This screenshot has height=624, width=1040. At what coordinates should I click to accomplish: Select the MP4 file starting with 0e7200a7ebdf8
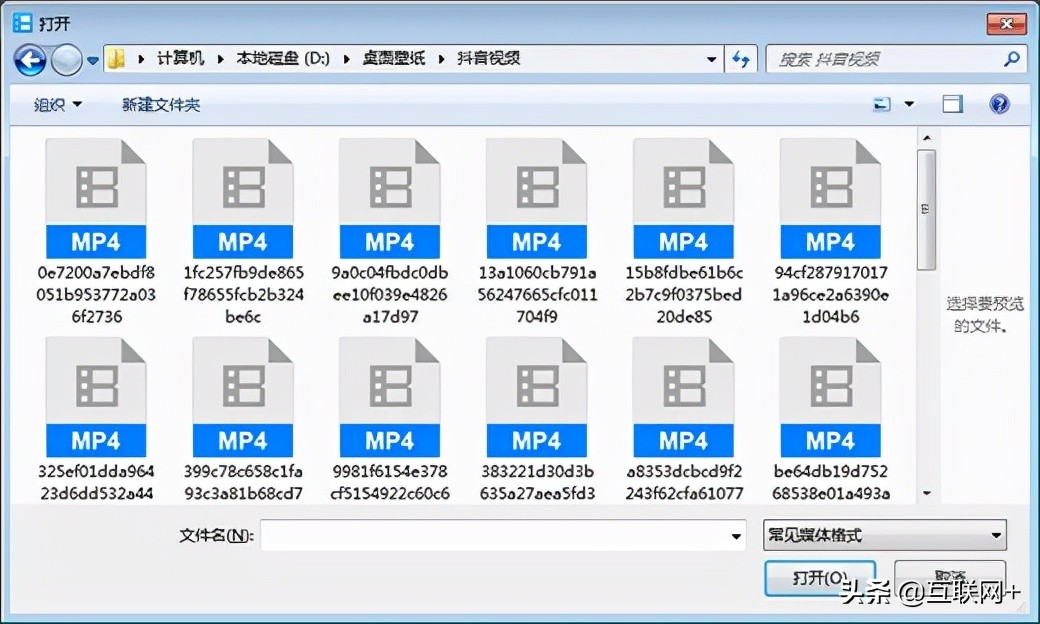[x=96, y=195]
